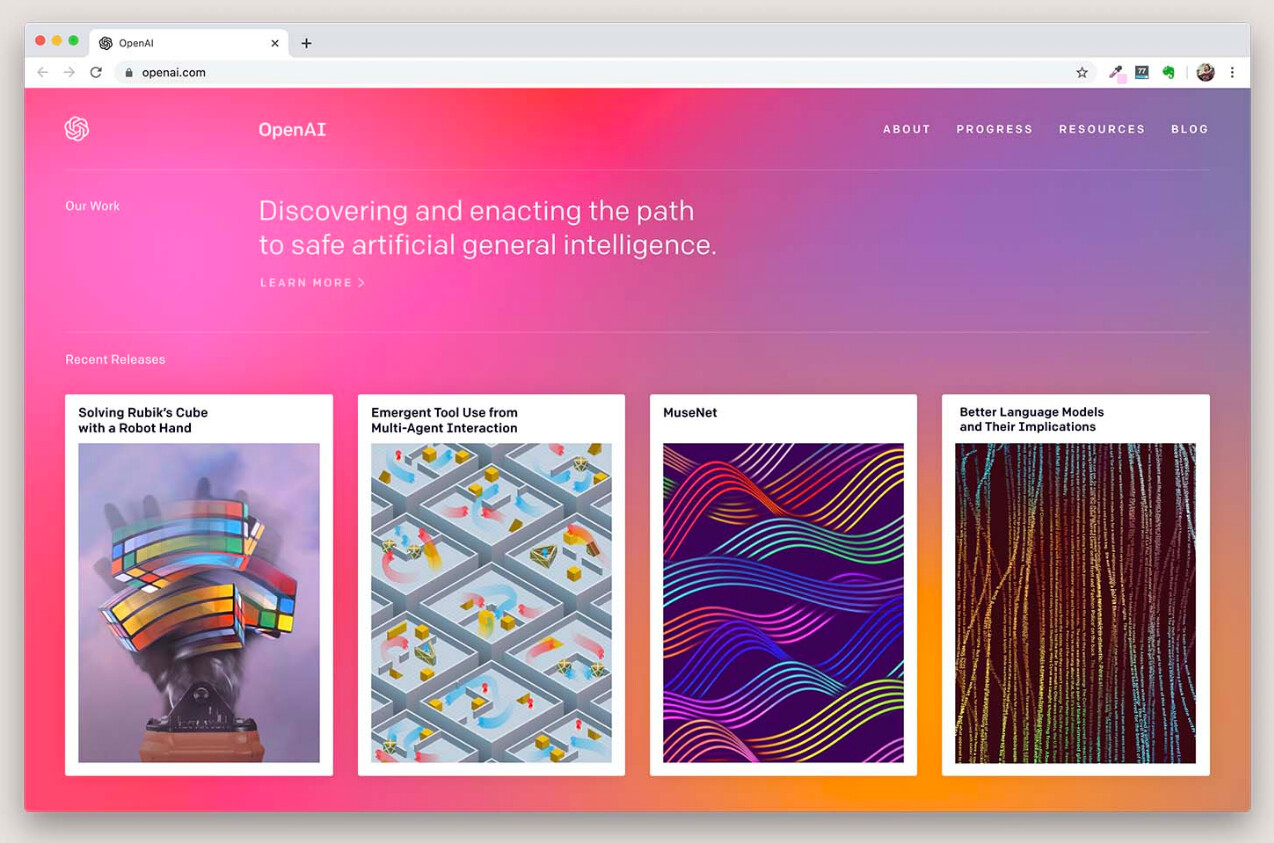Click the OpenAI spiral logo in the header
This screenshot has width=1274, height=843.
click(x=76, y=129)
